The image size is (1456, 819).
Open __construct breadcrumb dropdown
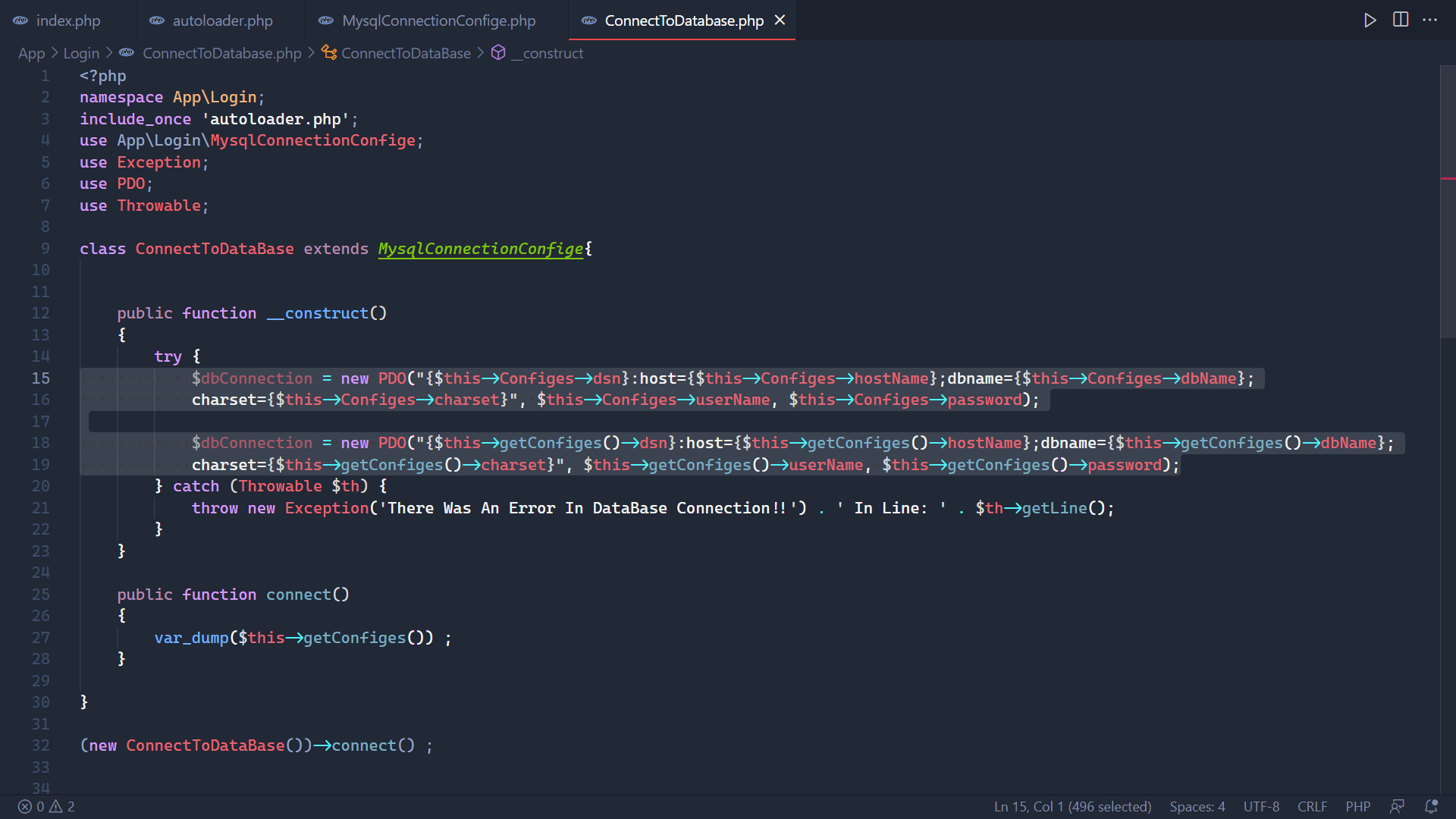point(547,53)
